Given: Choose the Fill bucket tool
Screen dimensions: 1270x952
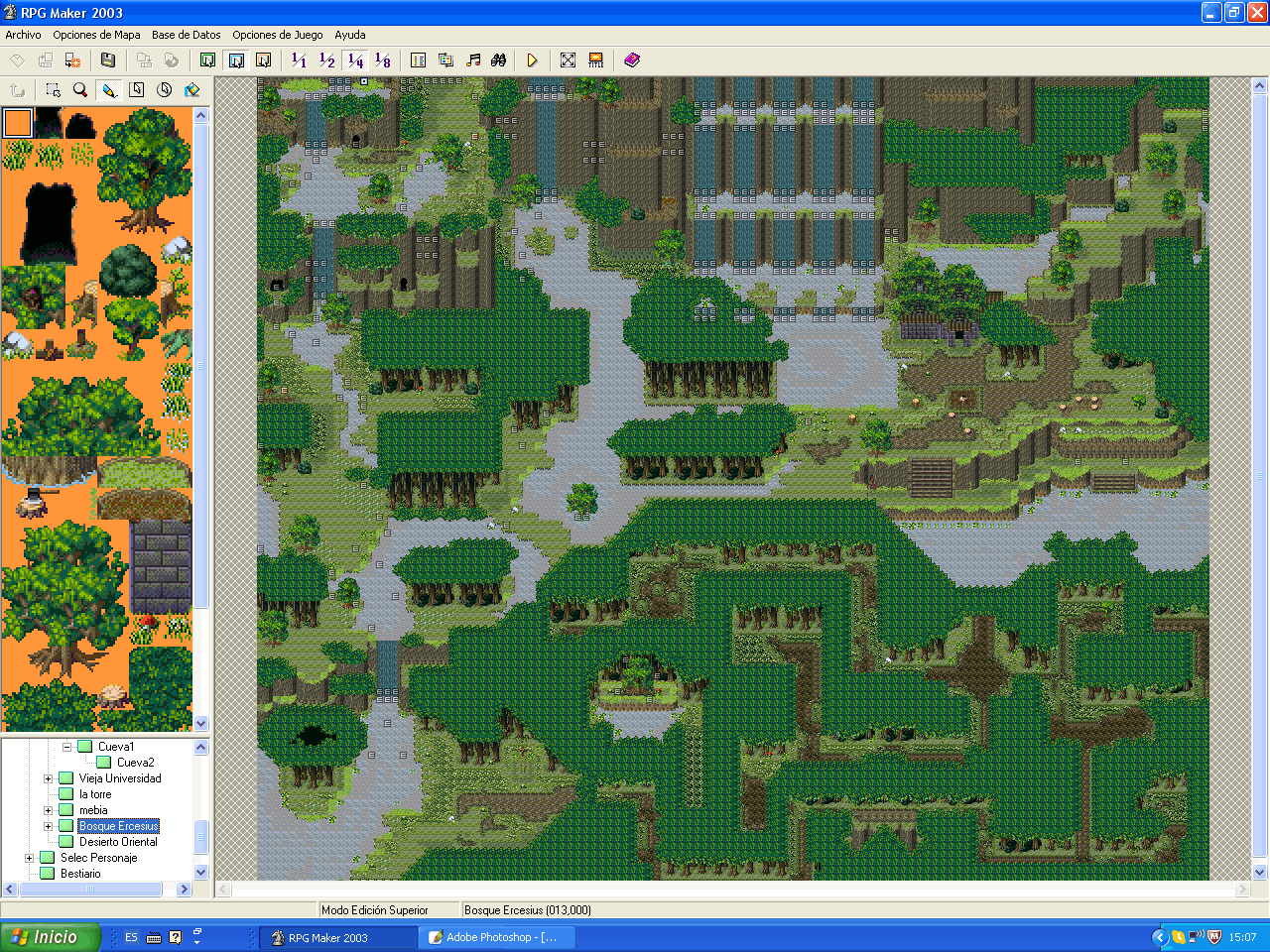Looking at the screenshot, I should tap(191, 90).
